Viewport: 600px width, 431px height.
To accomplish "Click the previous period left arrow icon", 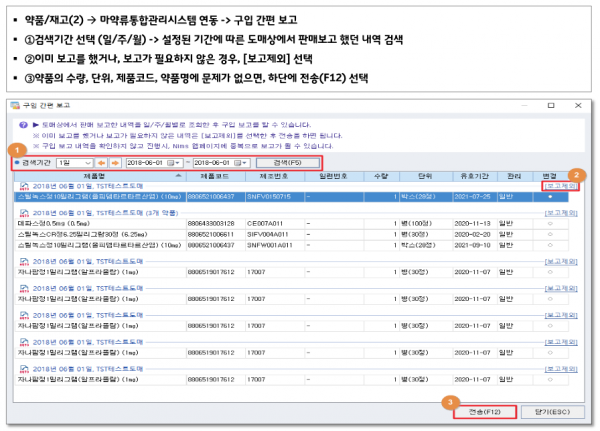I will pyautogui.click(x=101, y=162).
